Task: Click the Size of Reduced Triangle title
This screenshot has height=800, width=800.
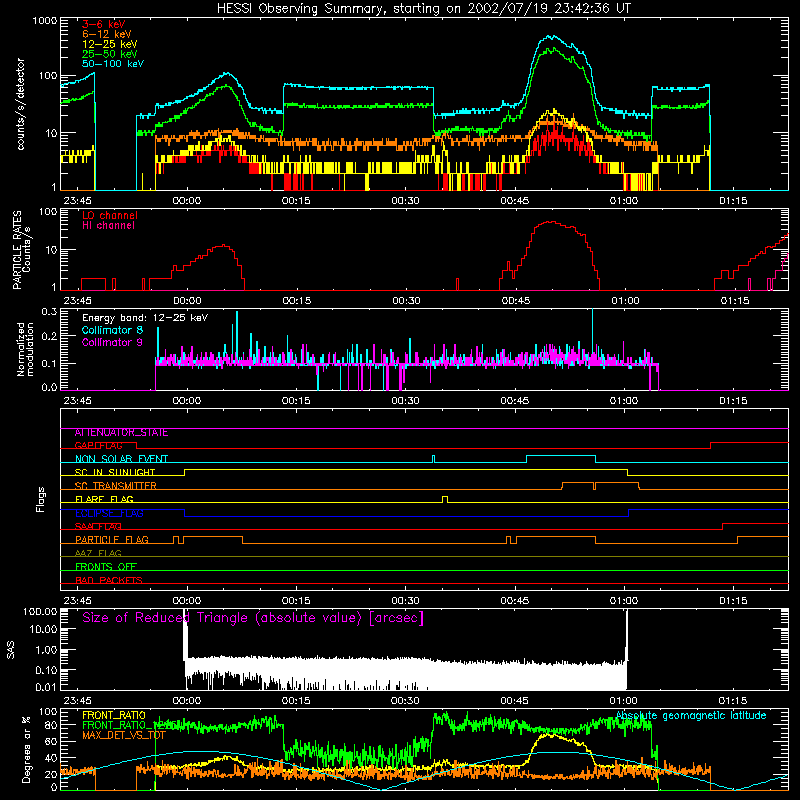Action: (x=253, y=618)
